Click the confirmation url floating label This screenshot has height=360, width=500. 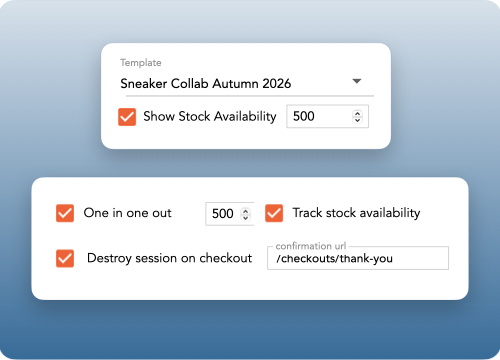click(311, 246)
